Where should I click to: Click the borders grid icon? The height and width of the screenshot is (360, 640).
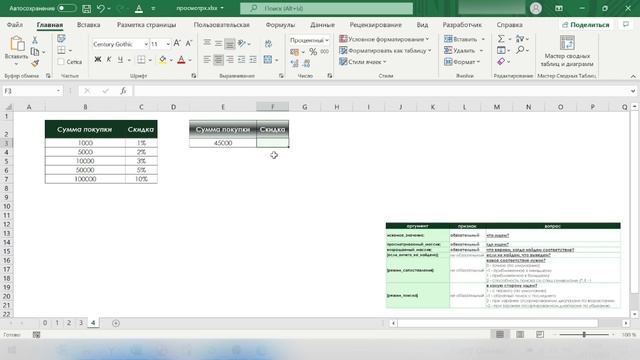pos(141,60)
